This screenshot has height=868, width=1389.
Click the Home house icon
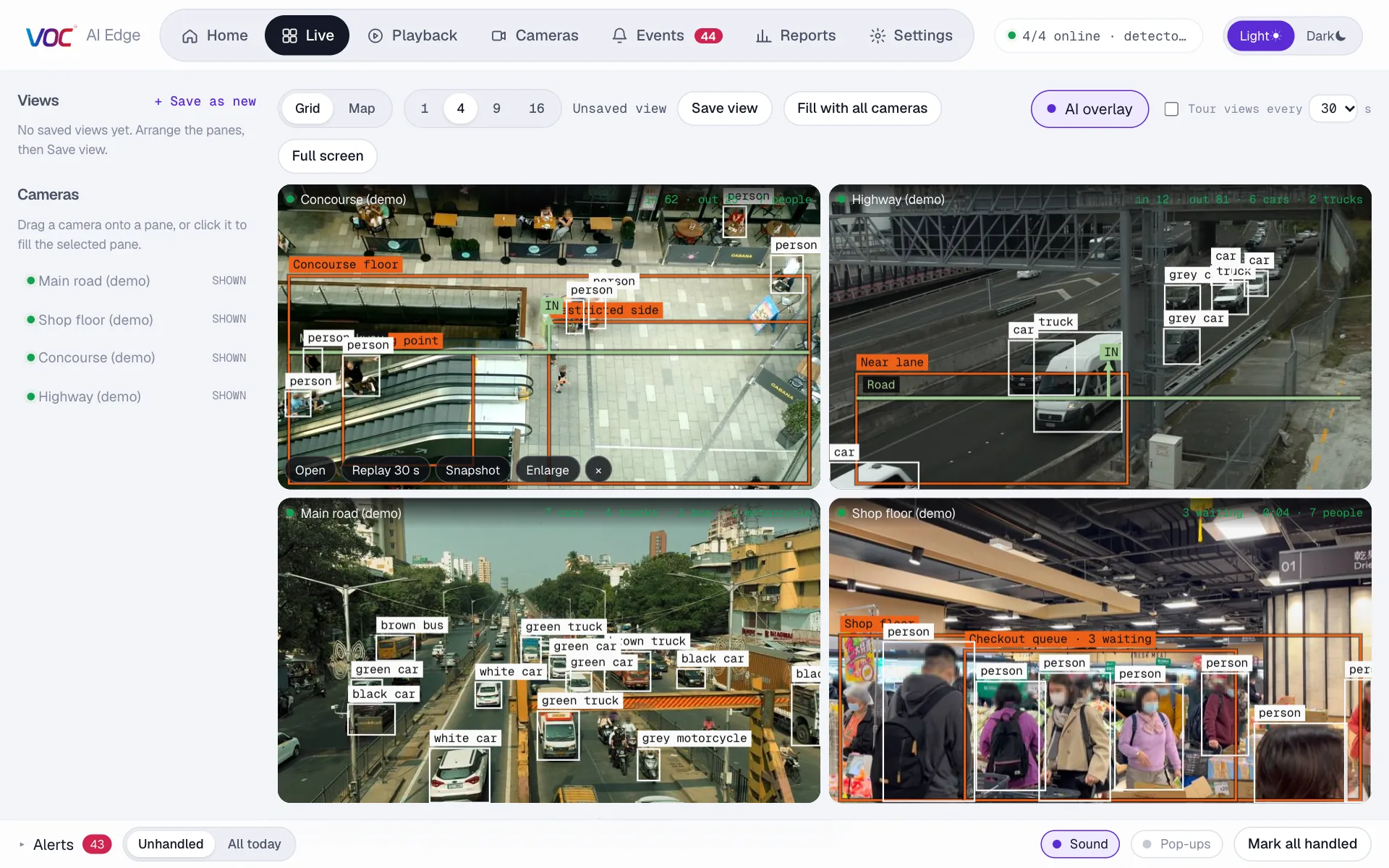[190, 36]
